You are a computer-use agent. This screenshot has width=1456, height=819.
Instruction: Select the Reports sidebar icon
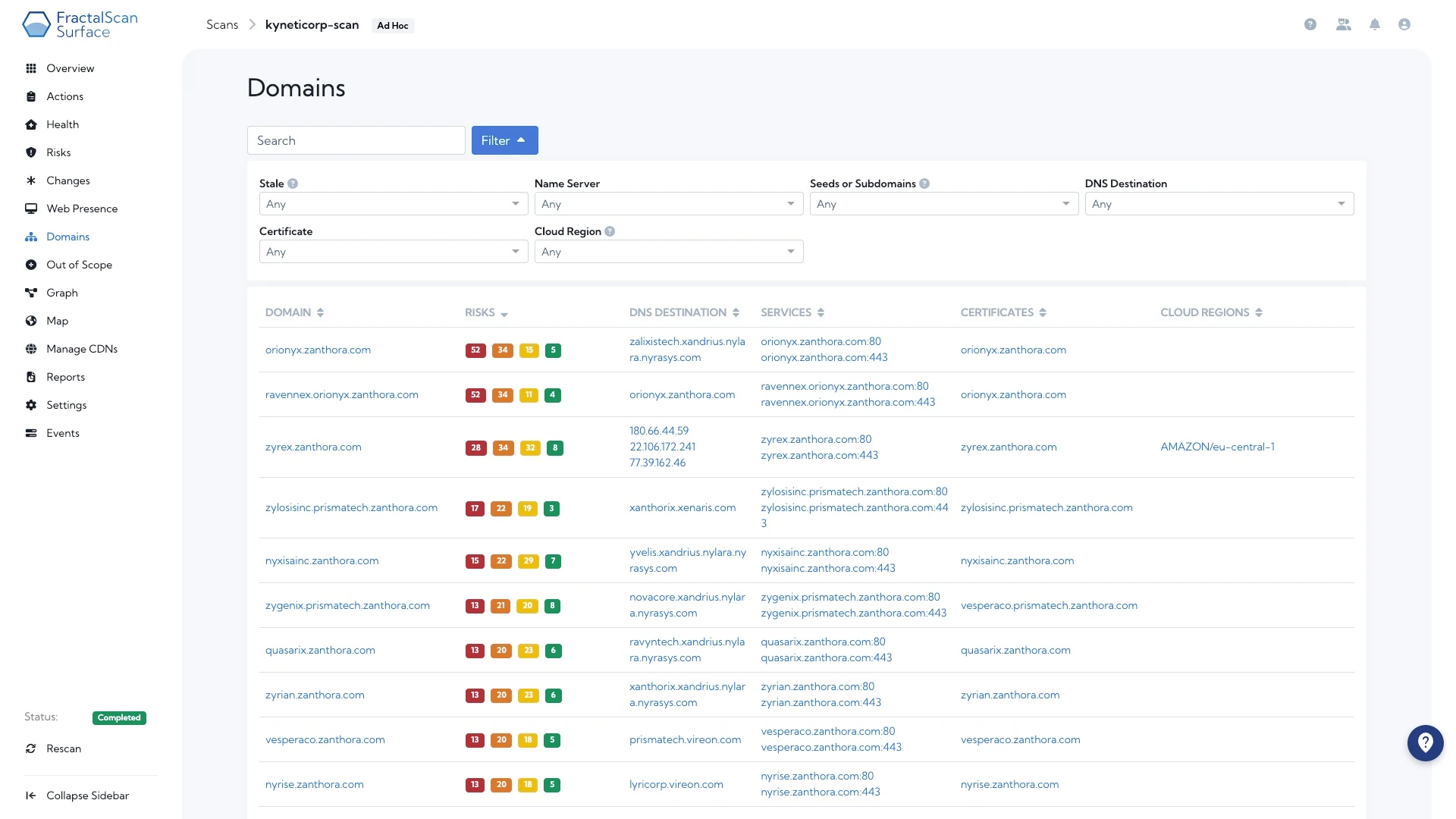[32, 377]
